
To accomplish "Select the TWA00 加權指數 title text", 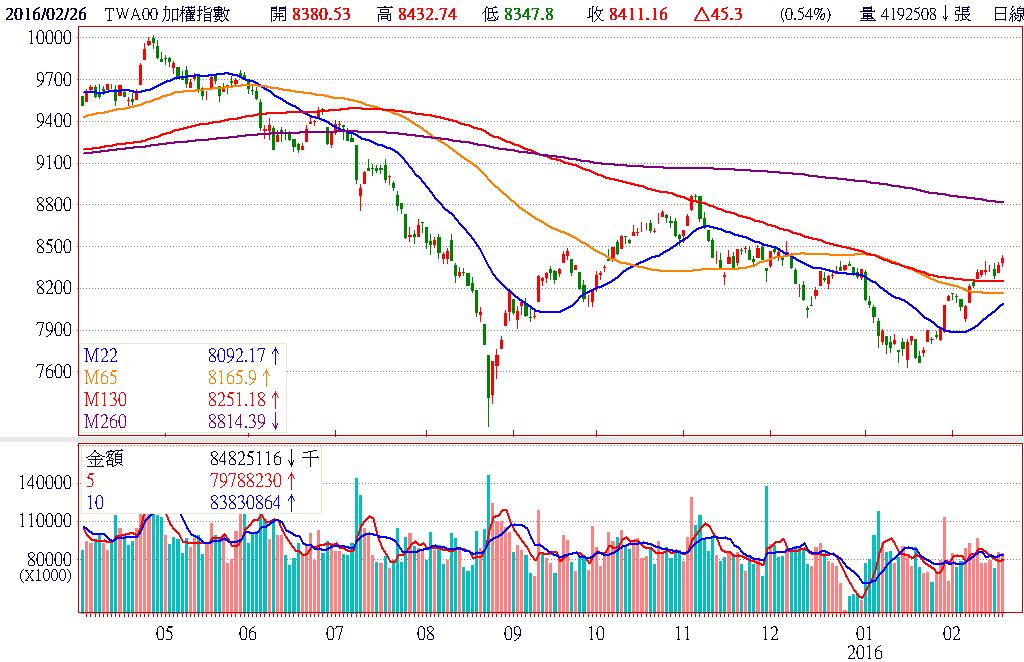I will [167, 13].
